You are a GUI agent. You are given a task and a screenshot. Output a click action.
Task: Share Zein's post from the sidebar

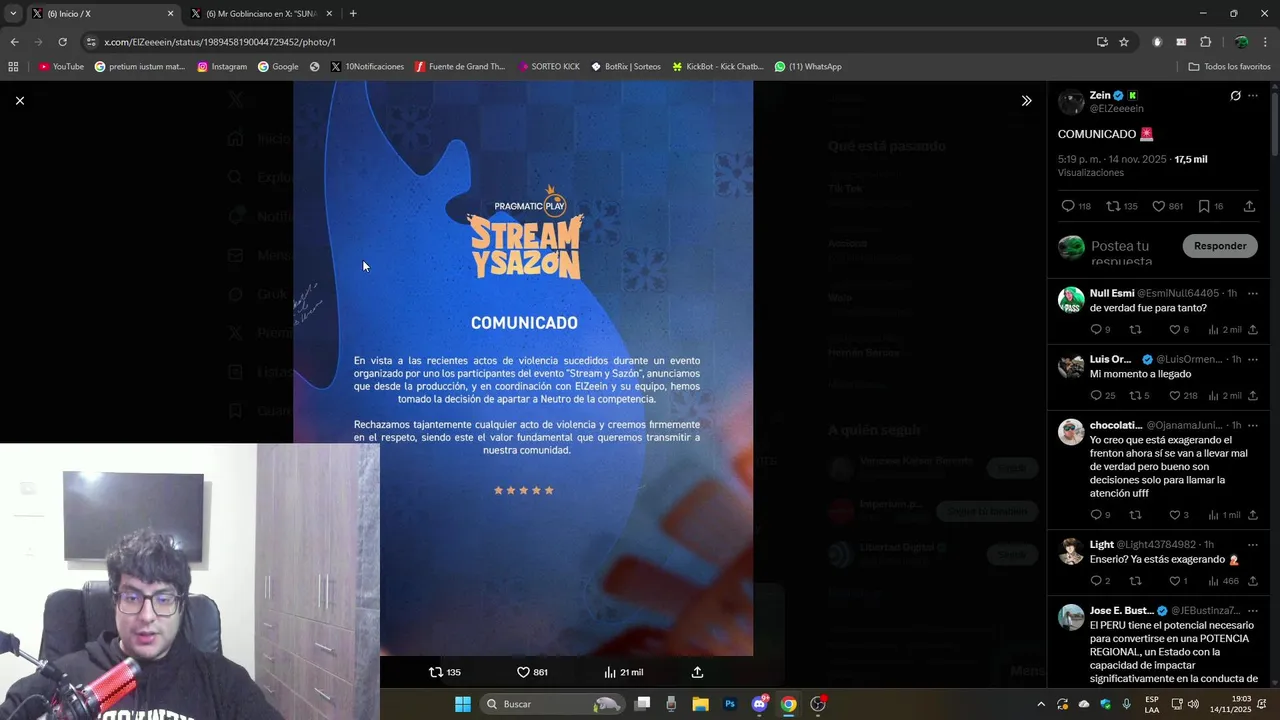(x=1249, y=206)
